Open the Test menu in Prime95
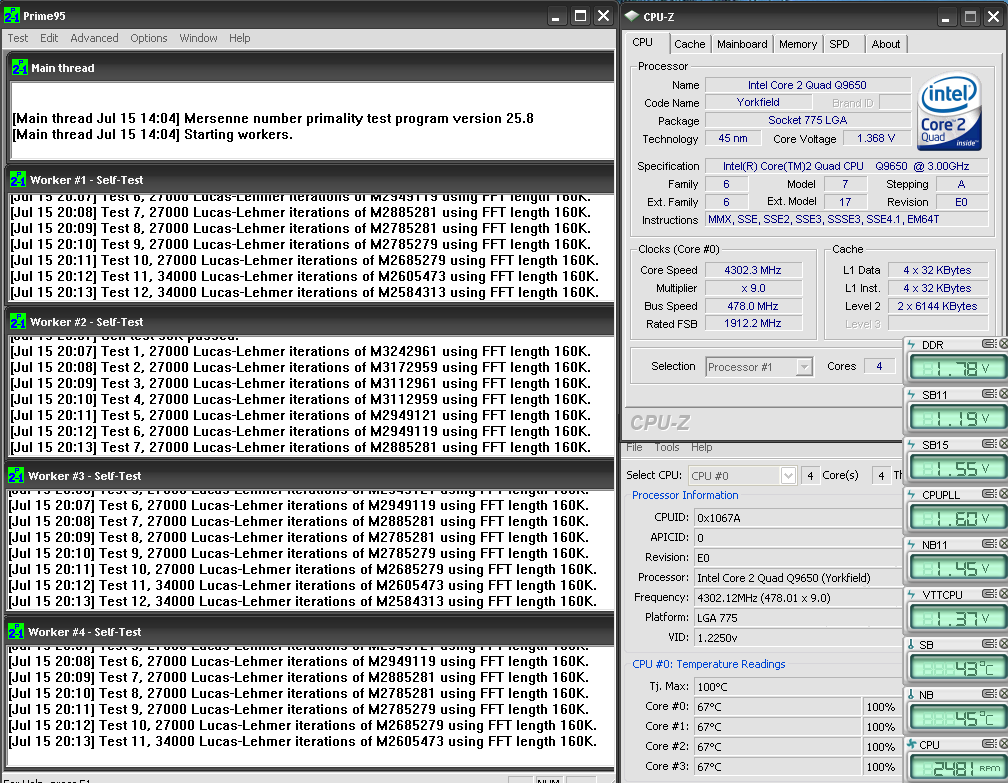The image size is (1008, 783). 17,38
